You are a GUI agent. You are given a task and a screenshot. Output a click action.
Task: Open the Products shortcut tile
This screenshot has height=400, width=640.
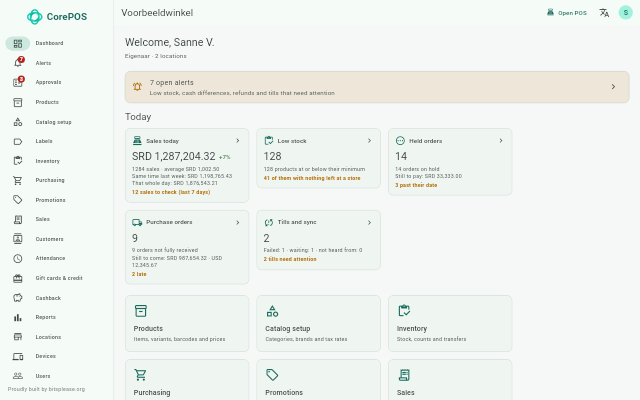[187, 323]
